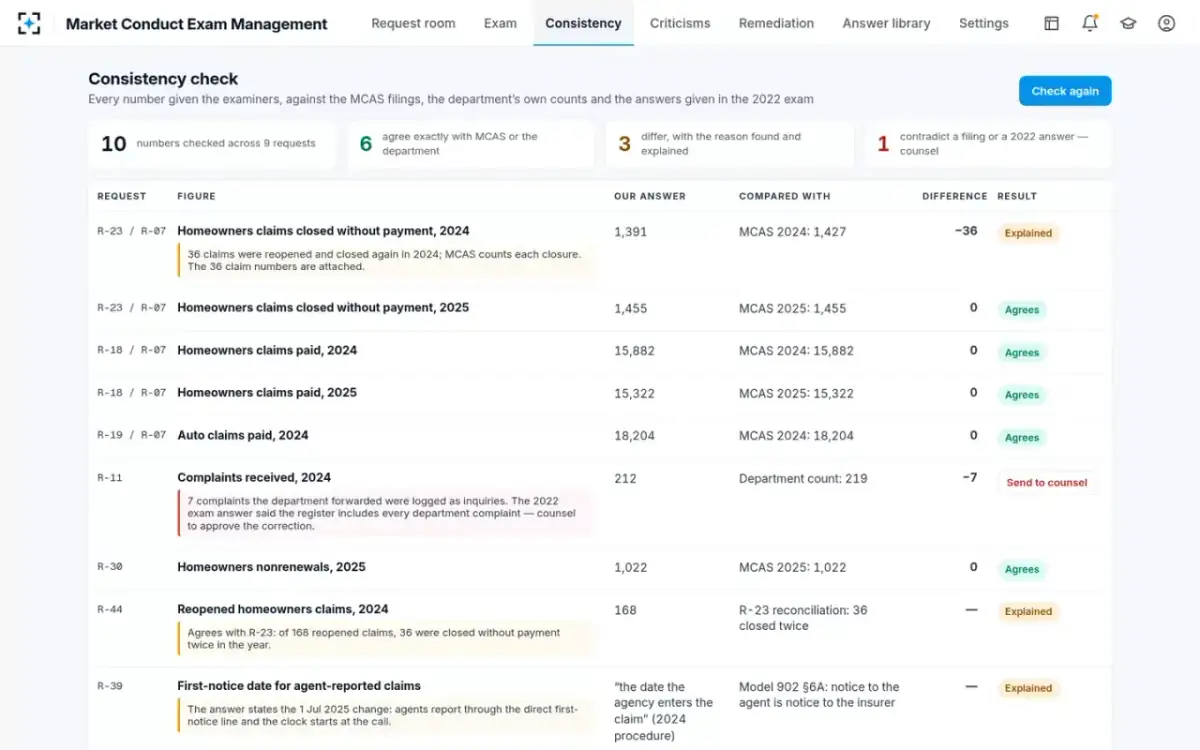Click the RESULT column header
This screenshot has height=750, width=1200.
[x=1017, y=196]
